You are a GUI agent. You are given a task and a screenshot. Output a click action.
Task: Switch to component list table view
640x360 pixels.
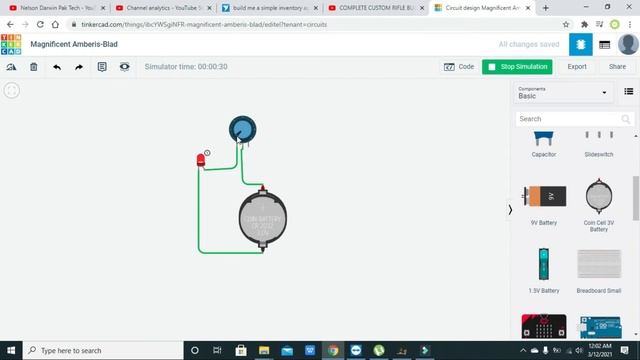tap(604, 45)
